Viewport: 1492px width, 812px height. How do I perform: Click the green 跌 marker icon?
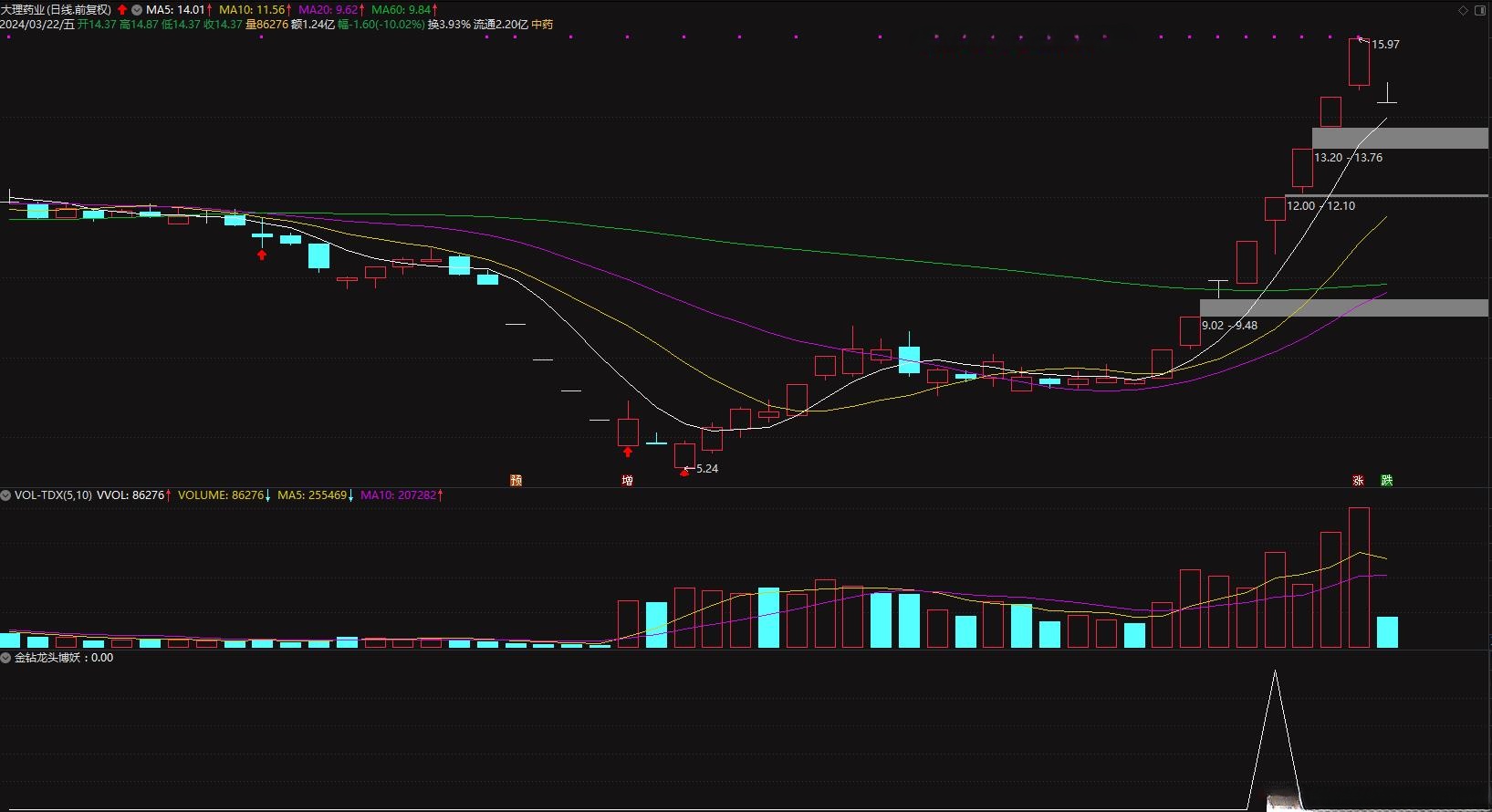(x=1386, y=481)
